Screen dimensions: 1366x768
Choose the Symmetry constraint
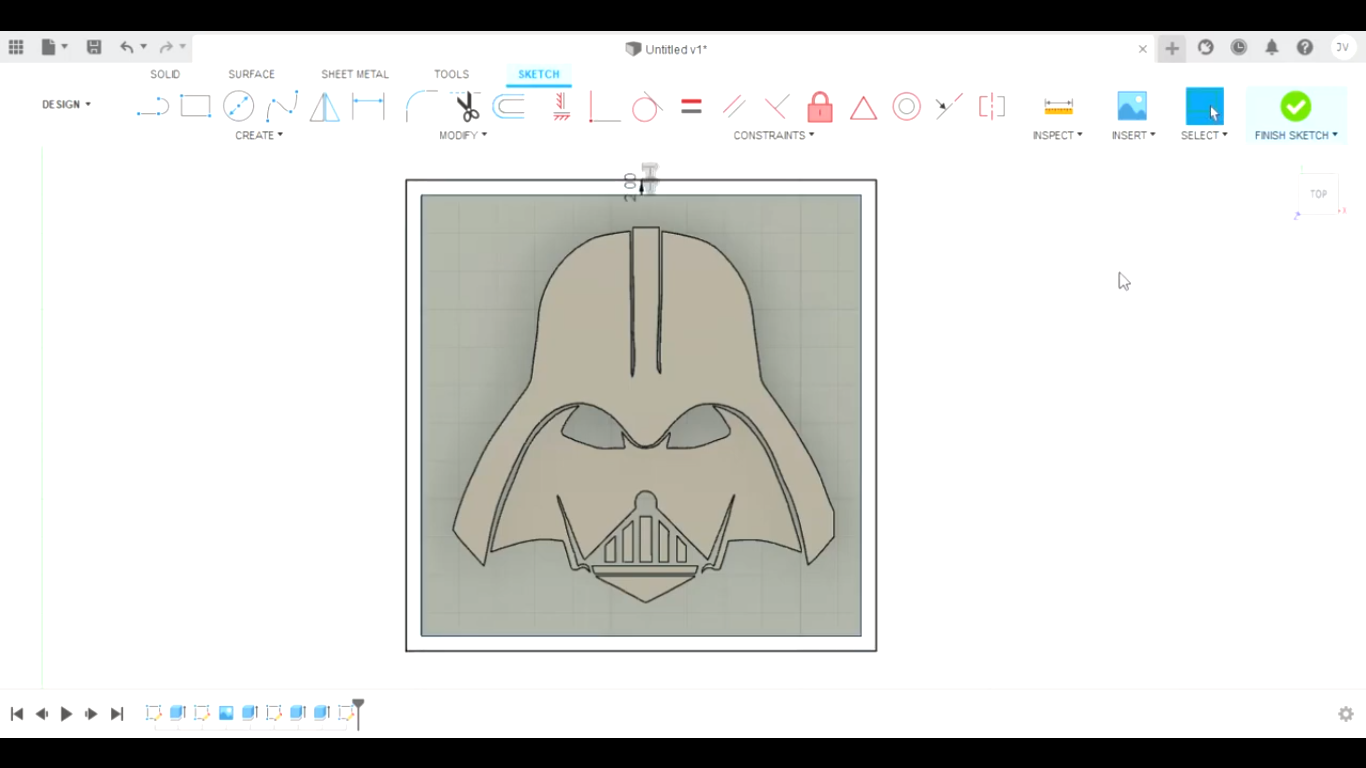pos(992,106)
